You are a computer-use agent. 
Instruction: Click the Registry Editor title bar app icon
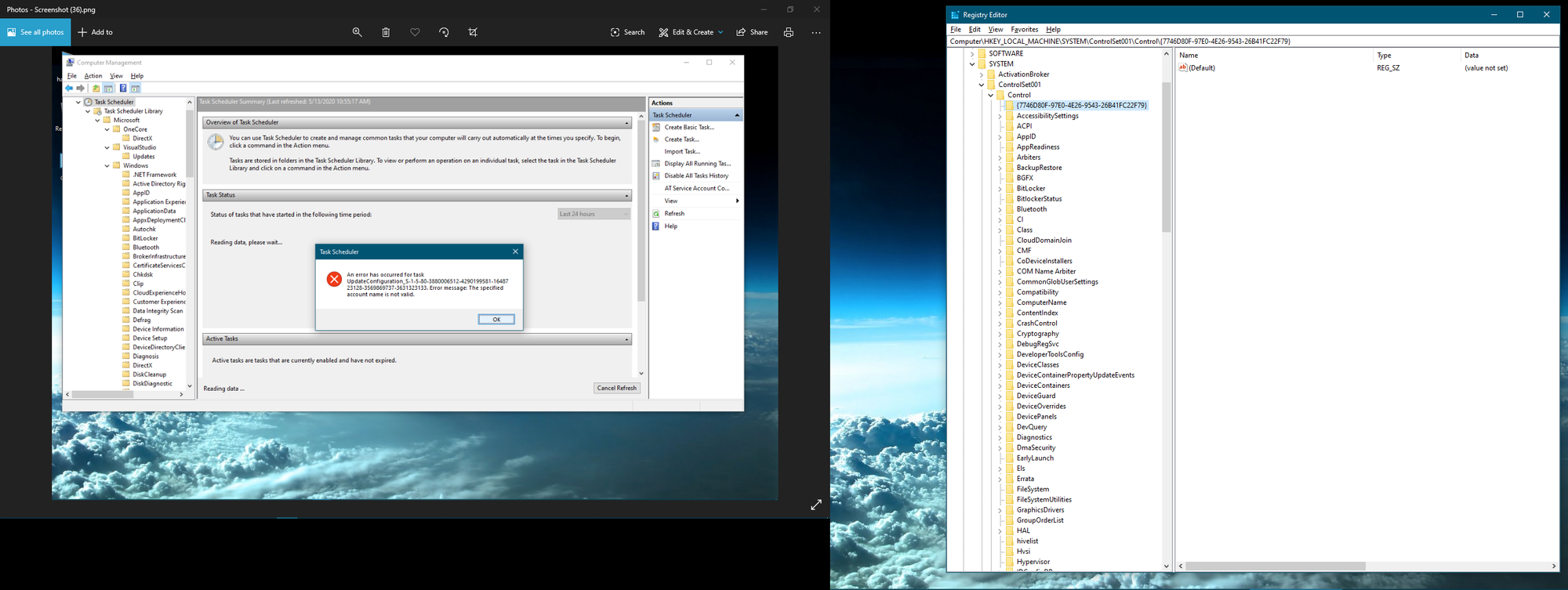[955, 15]
